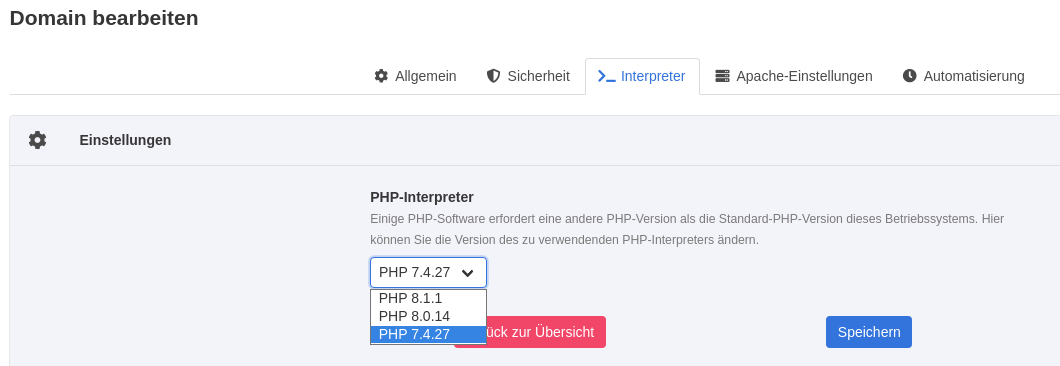Click the shield icon beside Sicherheit
The width and height of the screenshot is (1060, 366).
pos(493,76)
